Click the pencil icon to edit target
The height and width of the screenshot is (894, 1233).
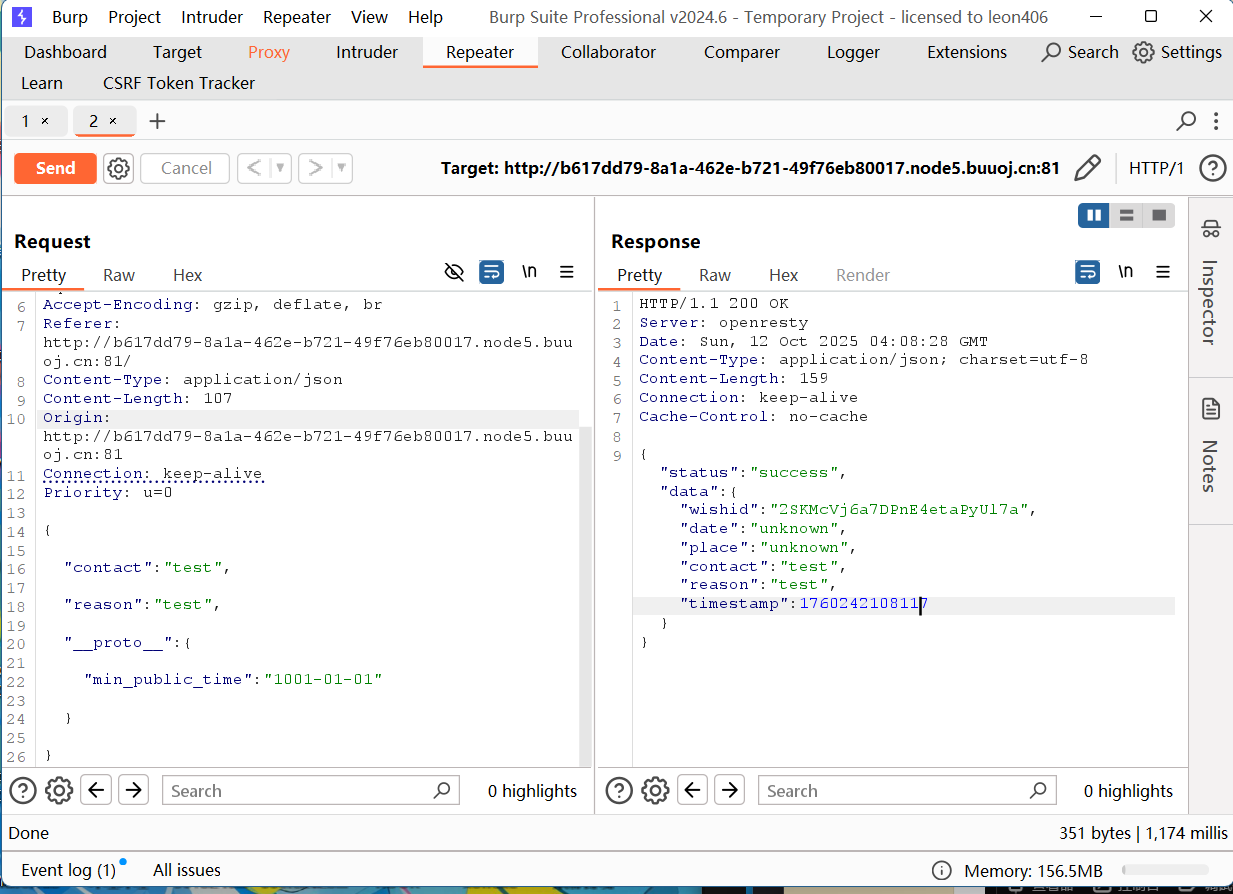tap(1087, 168)
